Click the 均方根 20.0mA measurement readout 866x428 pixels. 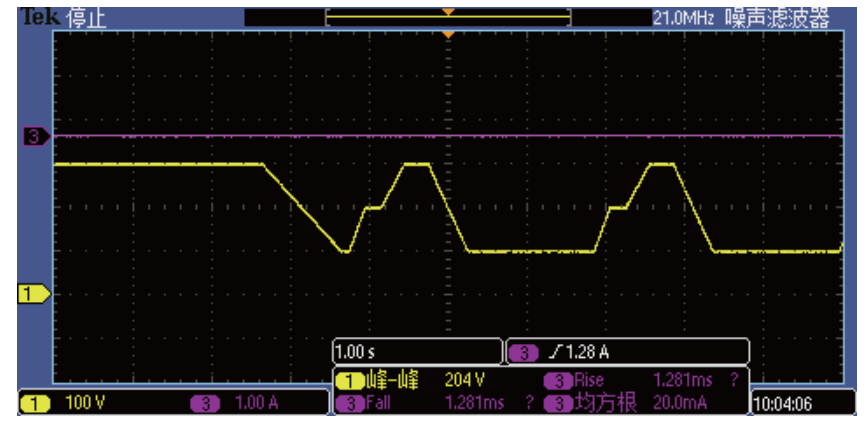pos(640,403)
